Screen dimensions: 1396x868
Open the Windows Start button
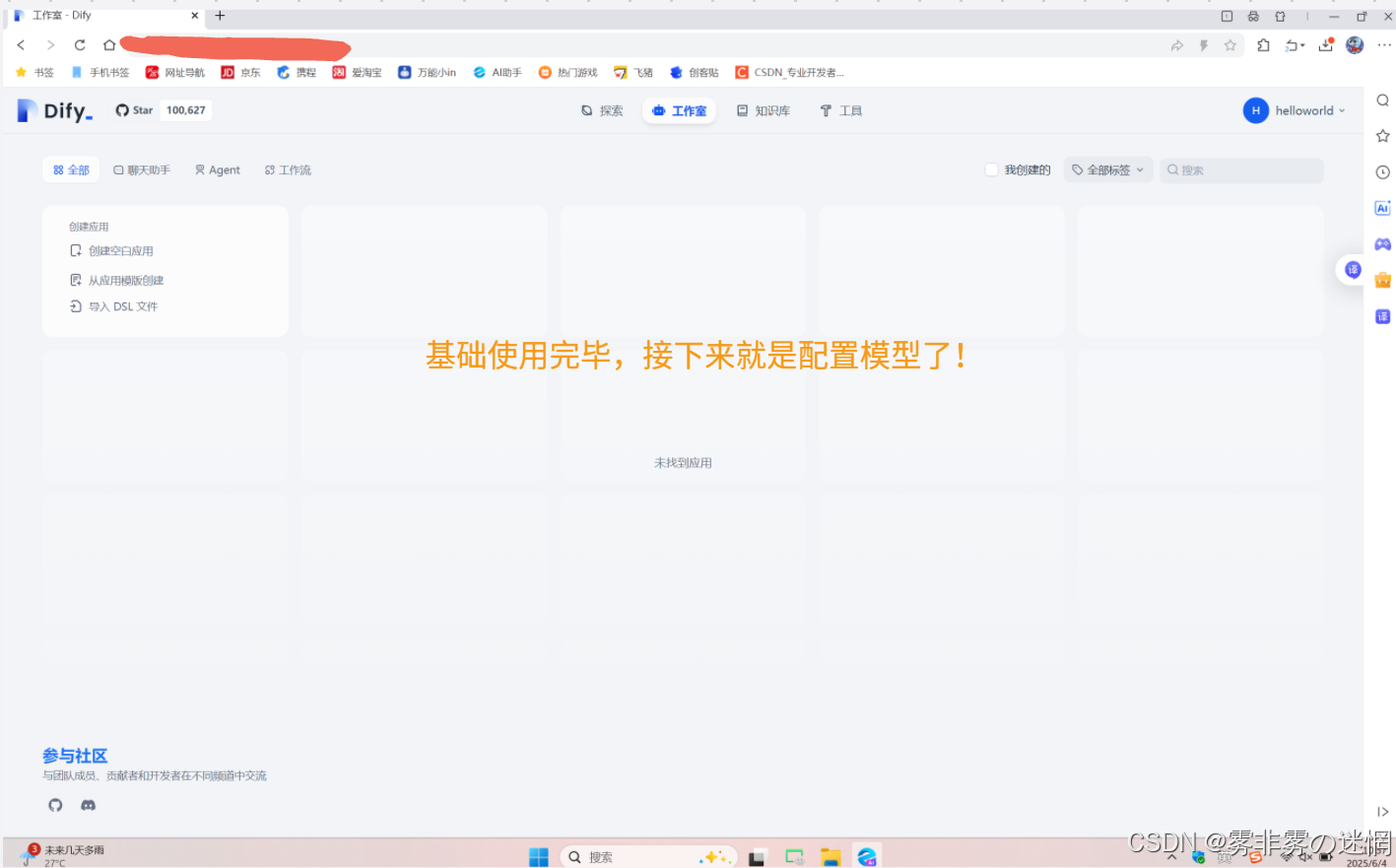point(538,857)
